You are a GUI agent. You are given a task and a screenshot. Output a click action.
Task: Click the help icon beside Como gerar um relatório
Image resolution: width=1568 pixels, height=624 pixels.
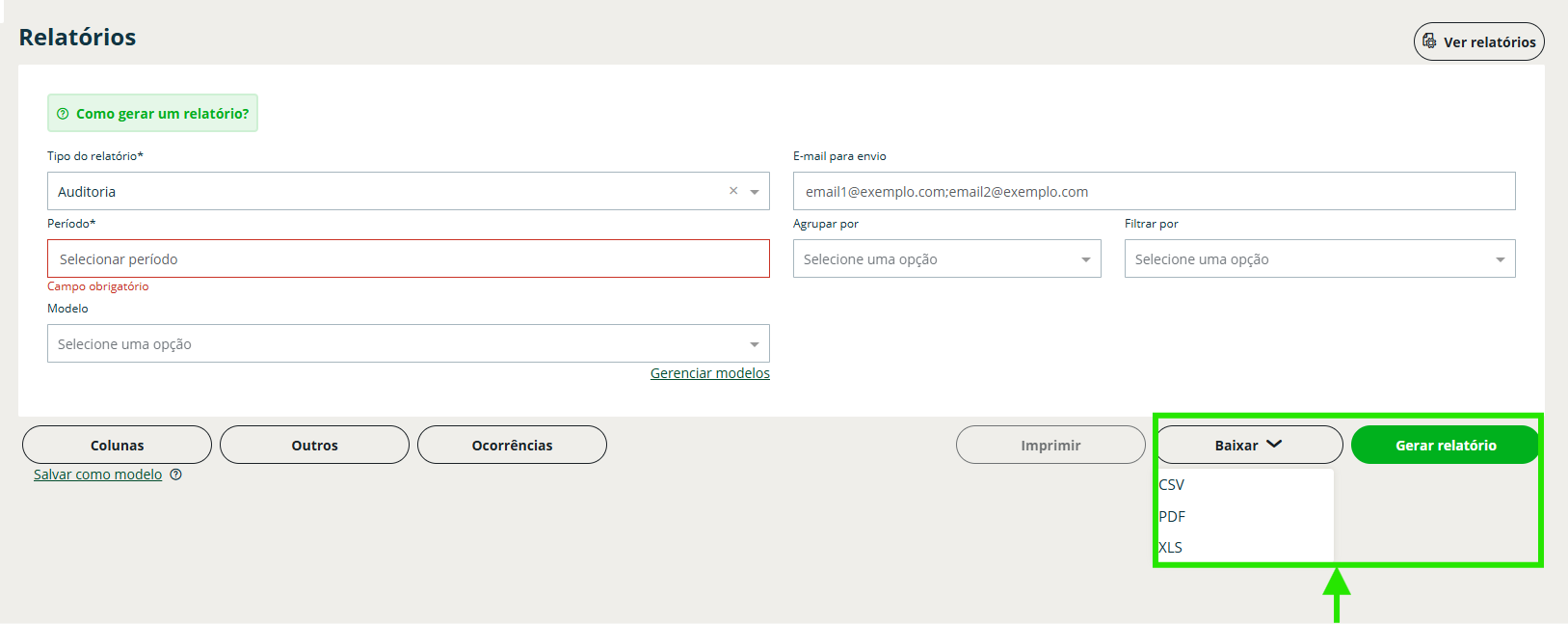click(x=63, y=114)
